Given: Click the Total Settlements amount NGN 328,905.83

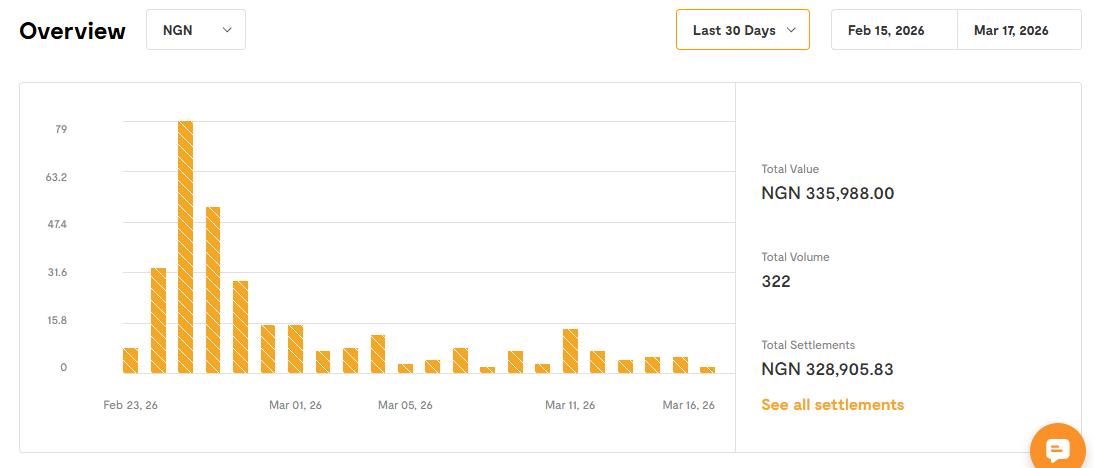Looking at the screenshot, I should 827,369.
